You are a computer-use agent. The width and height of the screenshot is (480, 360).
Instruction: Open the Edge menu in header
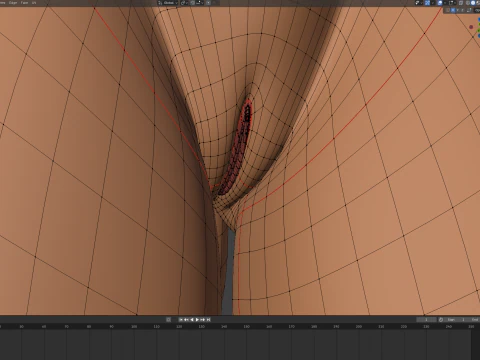pyautogui.click(x=13, y=3)
